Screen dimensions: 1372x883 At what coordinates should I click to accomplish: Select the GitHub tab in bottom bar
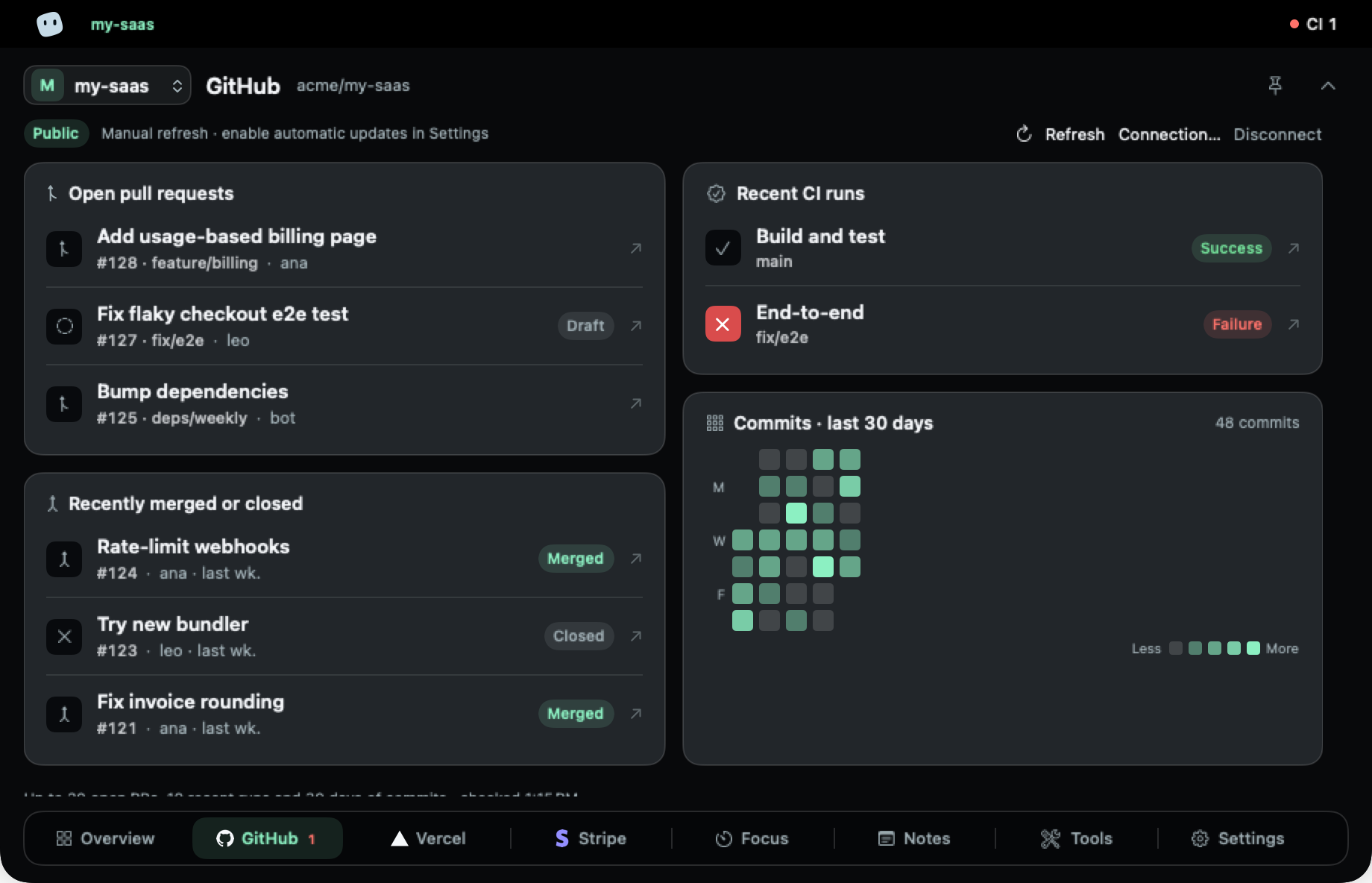pyautogui.click(x=268, y=838)
